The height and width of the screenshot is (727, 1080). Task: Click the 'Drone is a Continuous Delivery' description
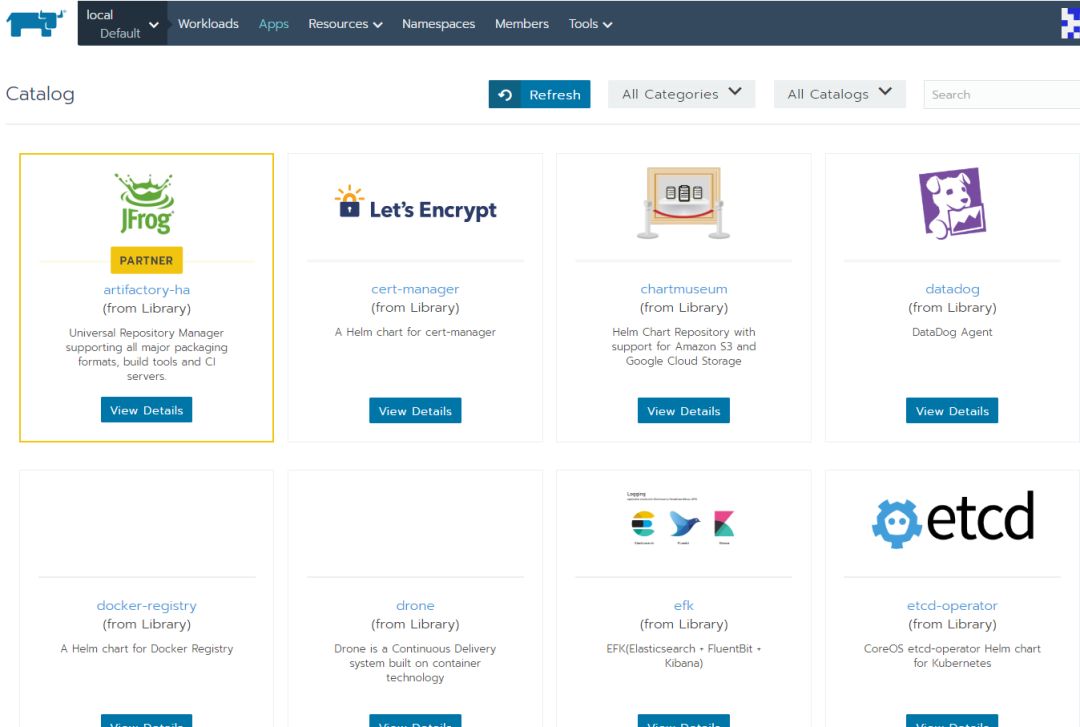415,663
